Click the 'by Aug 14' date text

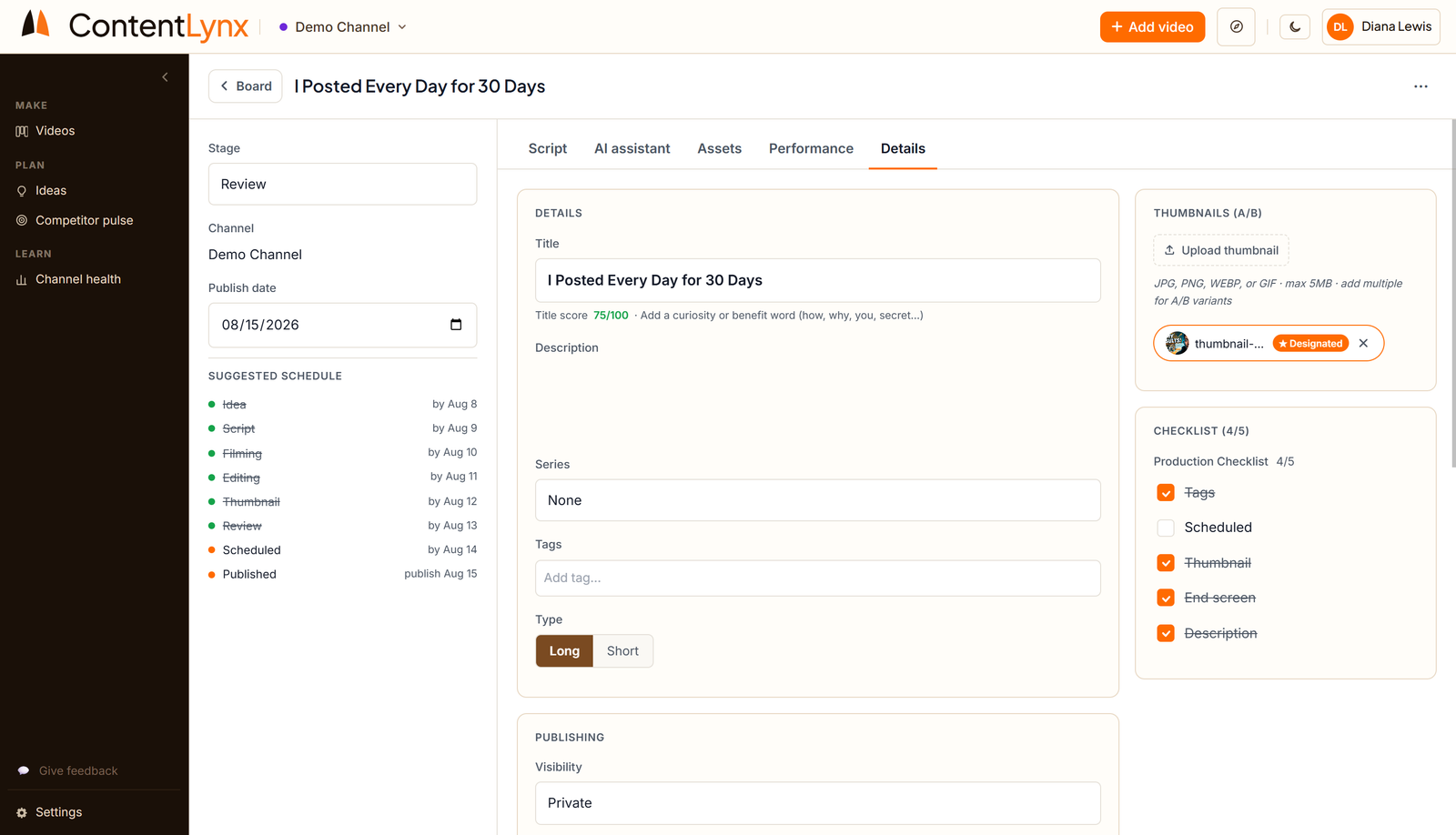[452, 549]
